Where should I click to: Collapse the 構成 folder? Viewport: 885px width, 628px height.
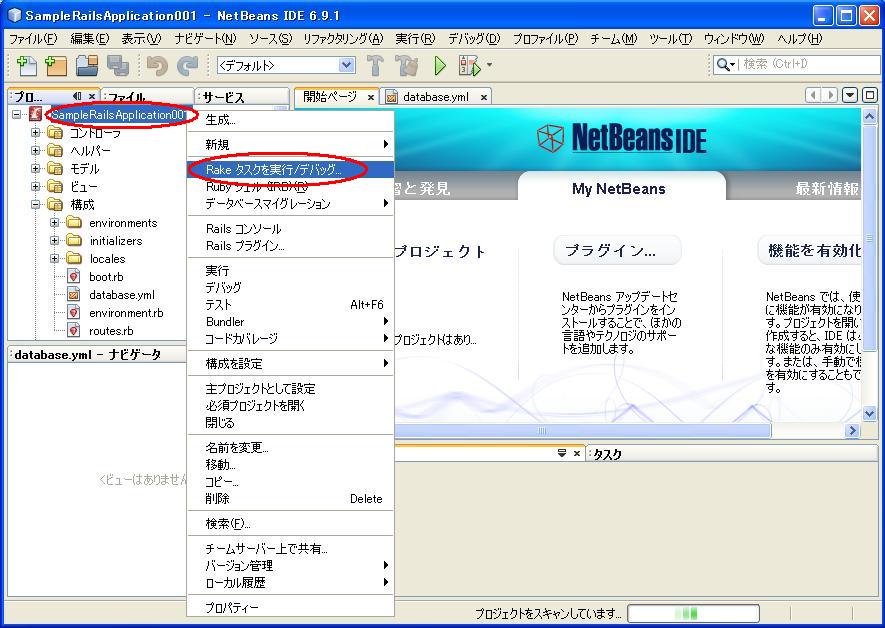[36, 205]
